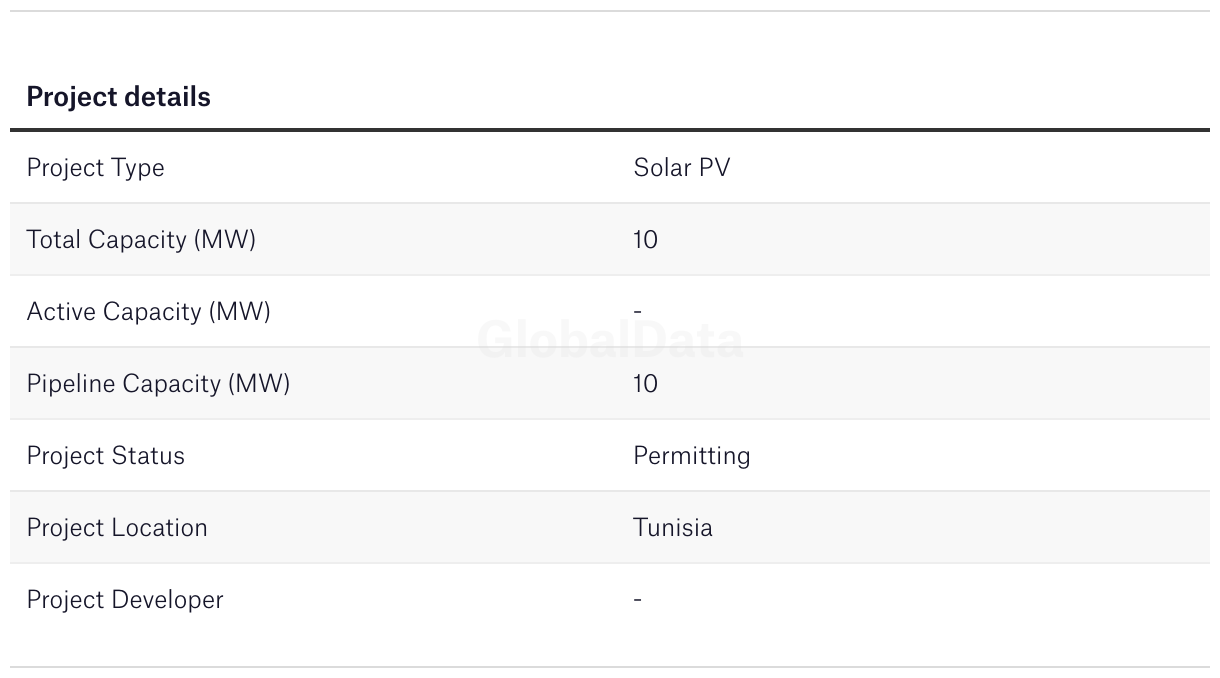Select the "Project Status" label
The image size is (1220, 678).
[105, 456]
